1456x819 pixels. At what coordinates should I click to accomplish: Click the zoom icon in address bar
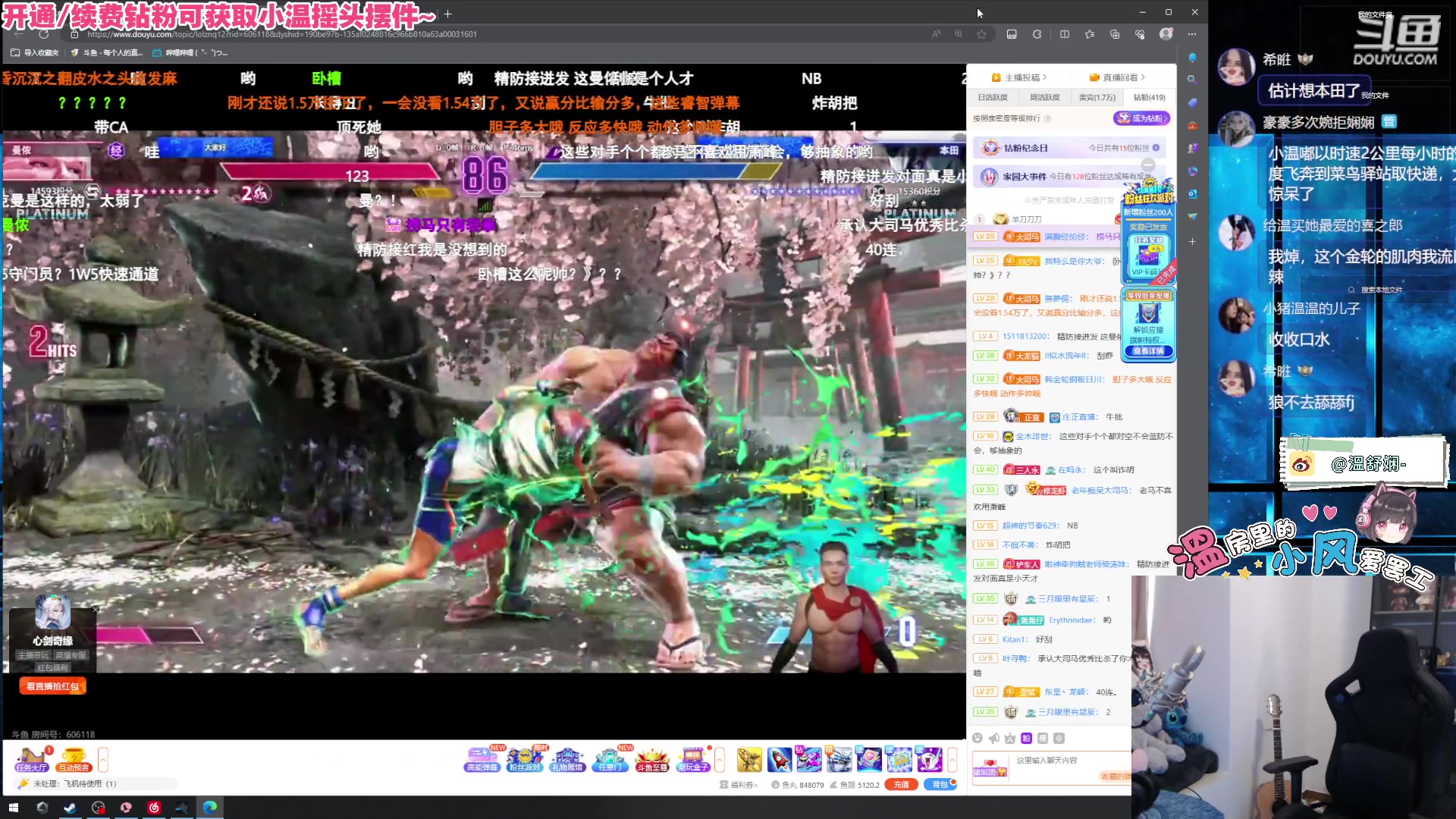pos(959,34)
